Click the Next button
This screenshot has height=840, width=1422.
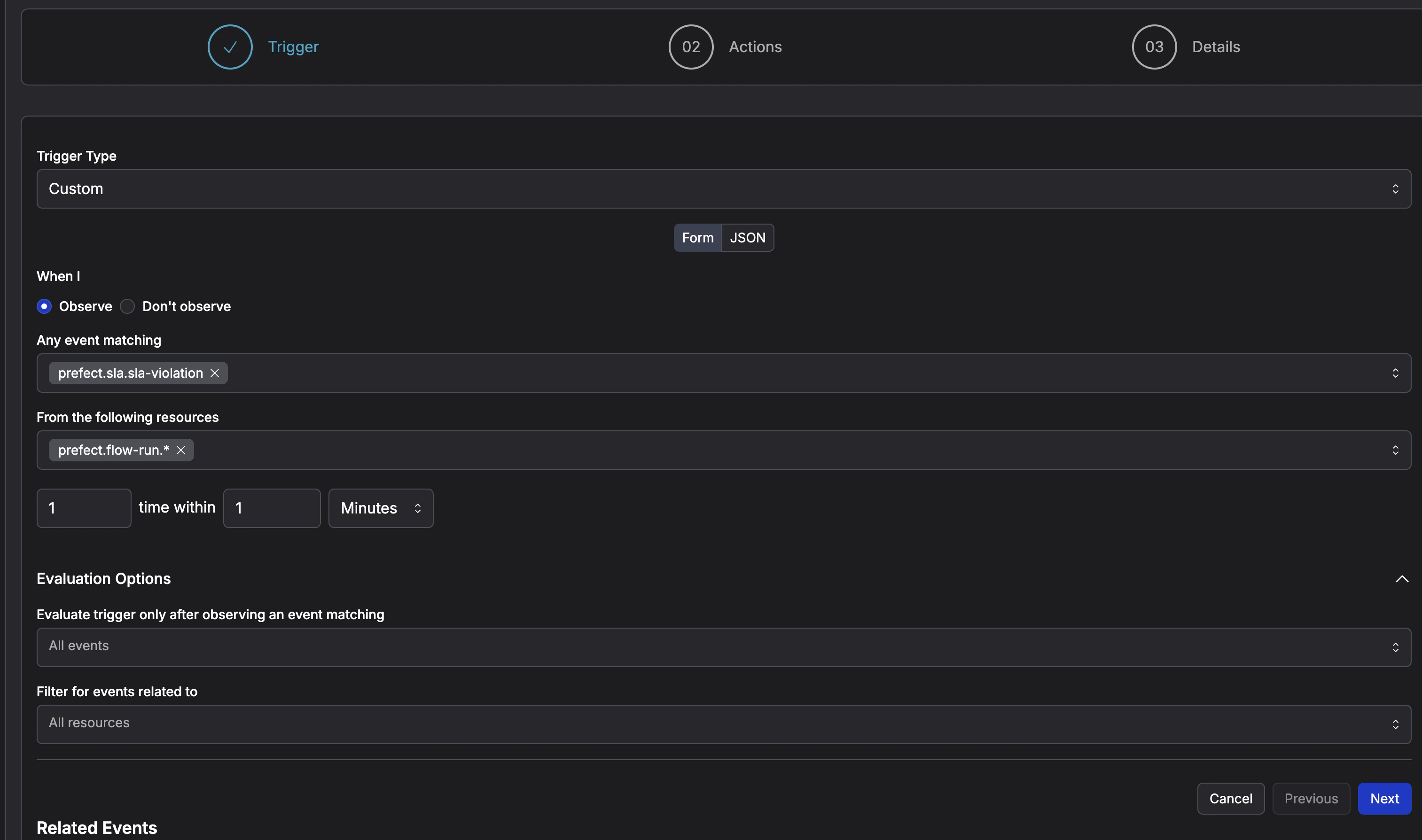coord(1384,798)
